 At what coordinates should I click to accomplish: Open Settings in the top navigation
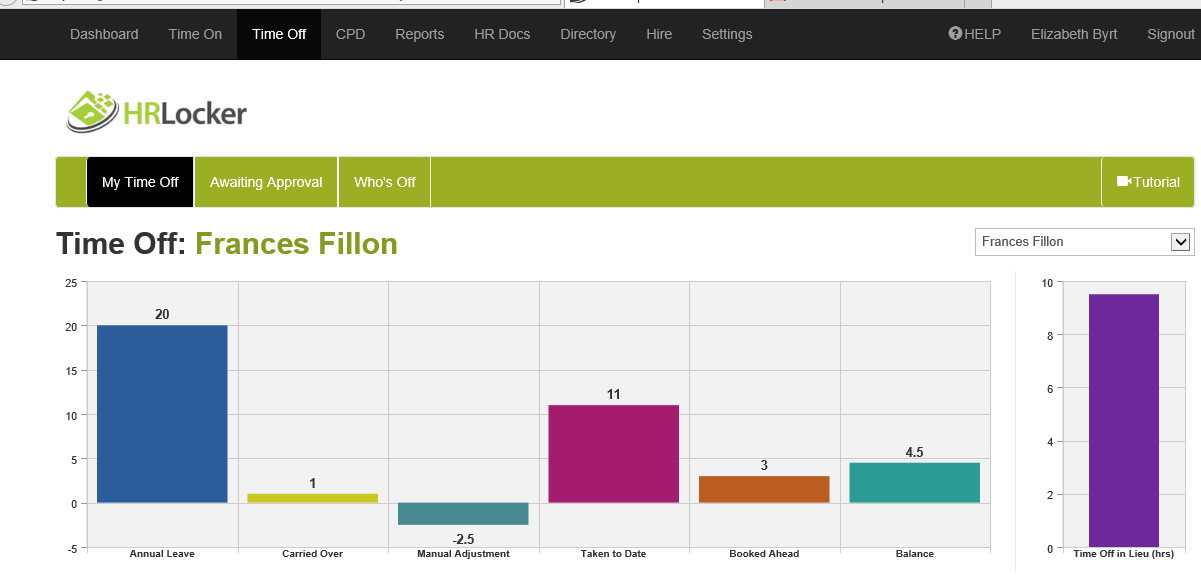coord(727,34)
